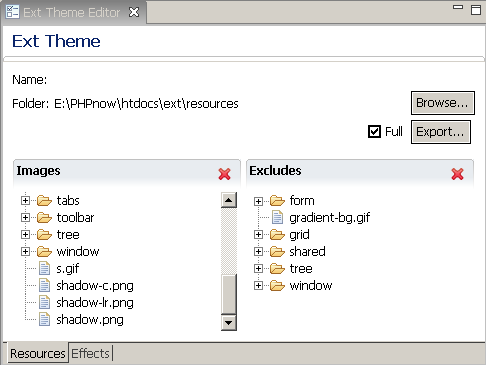The image size is (486, 365).
Task: Select the form label in Excludes tree
Action: tap(302, 201)
